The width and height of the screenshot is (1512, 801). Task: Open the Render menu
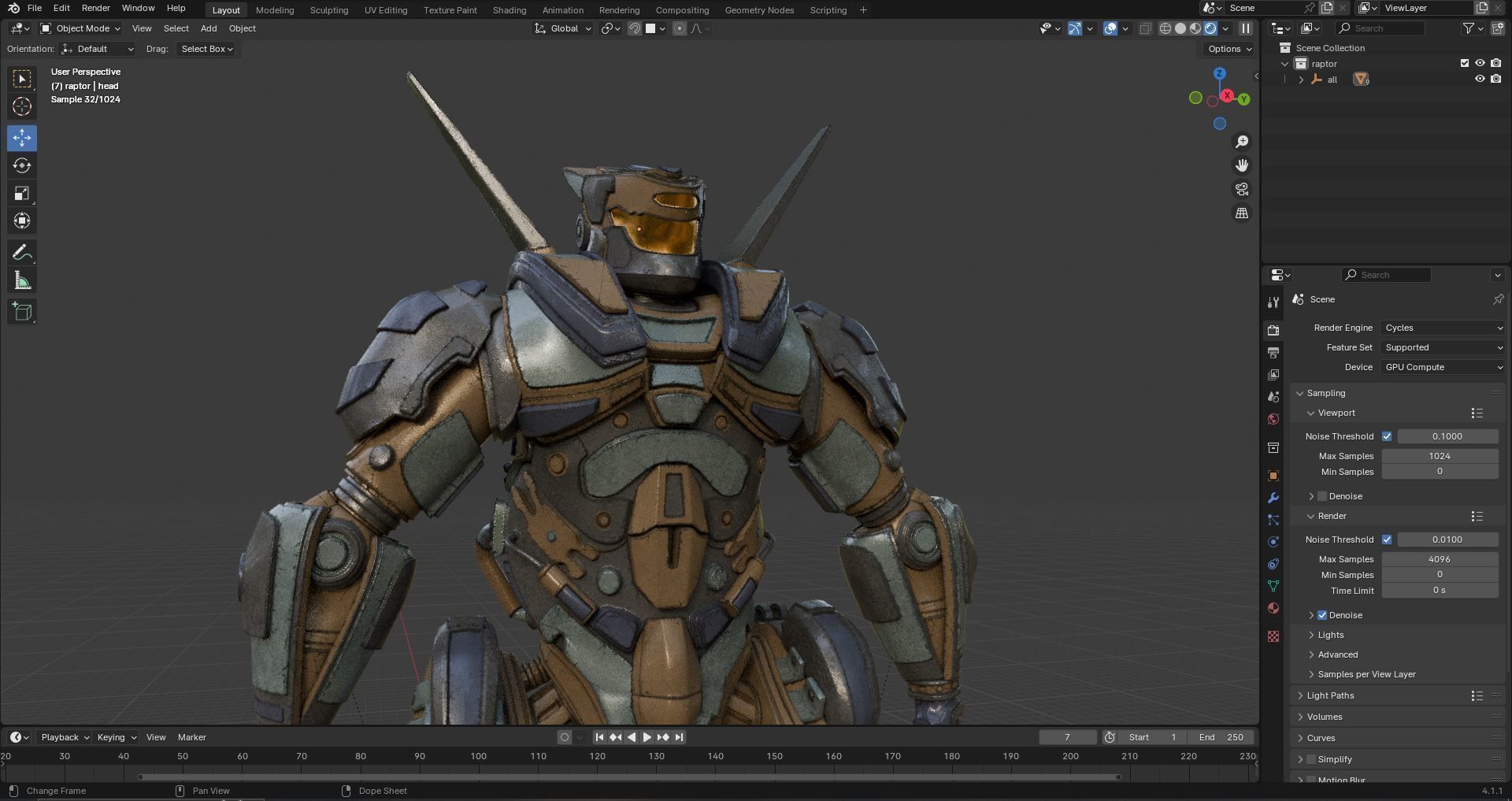(96, 8)
